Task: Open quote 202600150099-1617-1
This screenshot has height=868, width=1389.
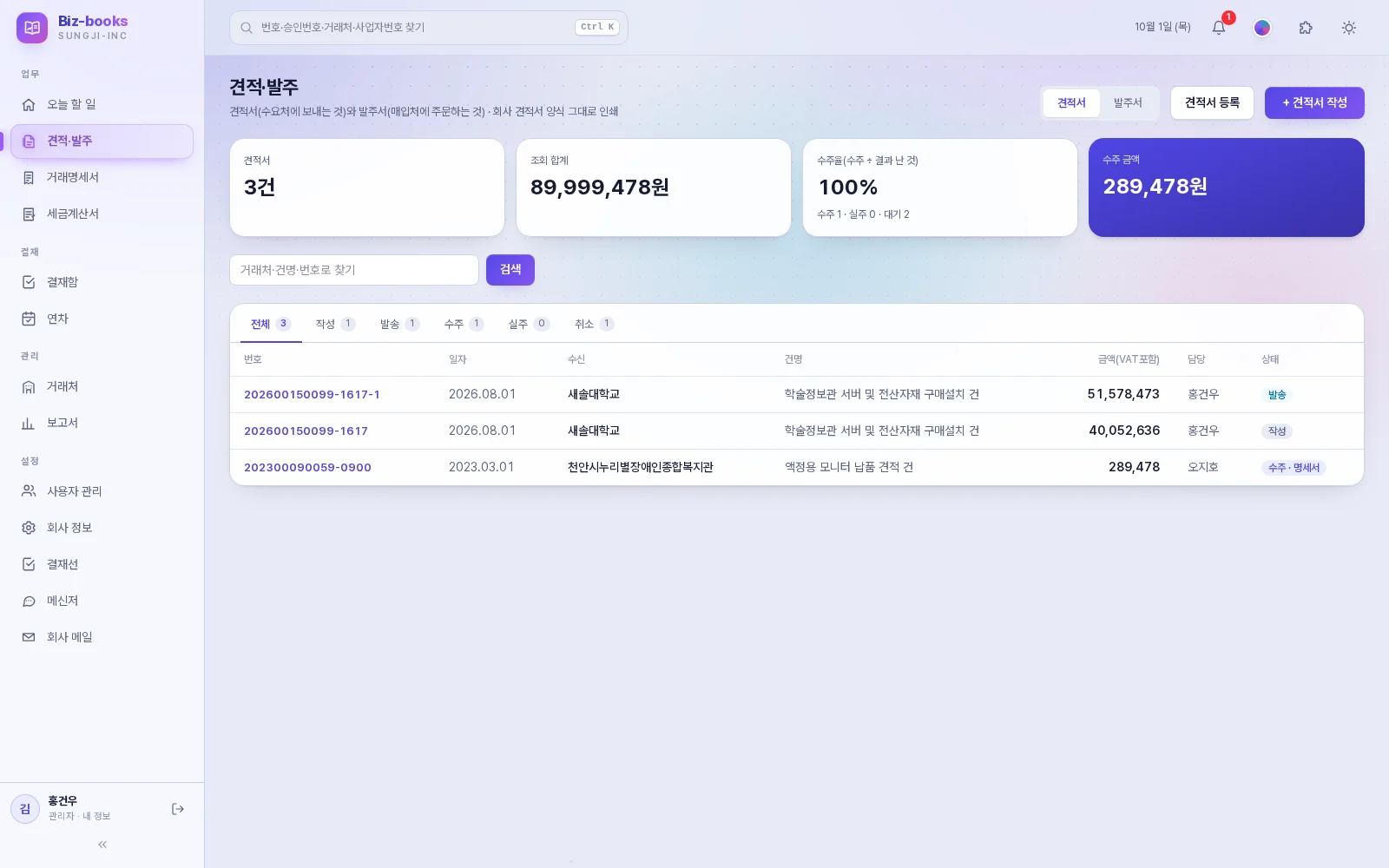Action: tap(312, 394)
